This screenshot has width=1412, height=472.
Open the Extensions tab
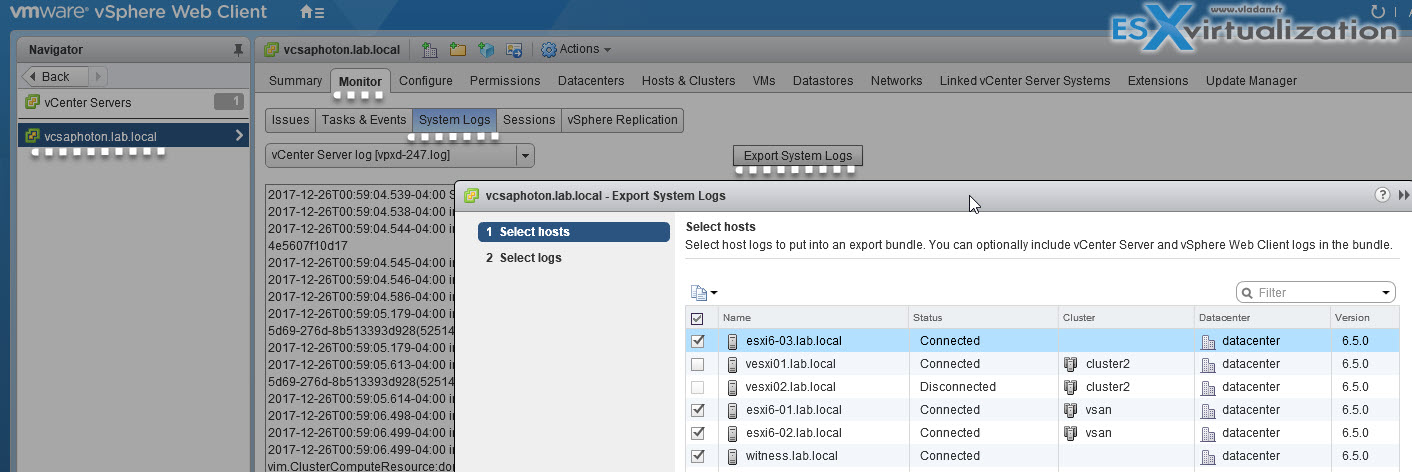[1158, 81]
